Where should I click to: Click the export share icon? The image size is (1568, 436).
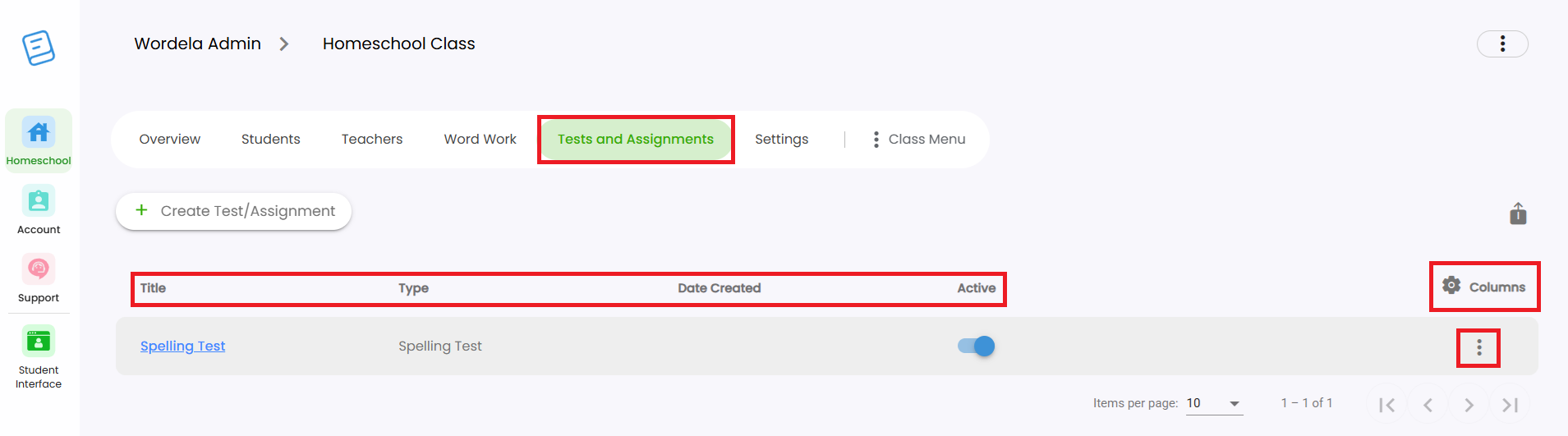[1518, 213]
